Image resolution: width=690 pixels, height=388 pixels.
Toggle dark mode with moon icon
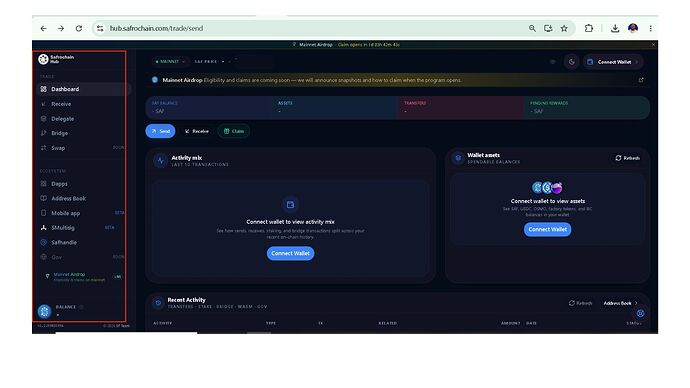tap(572, 62)
